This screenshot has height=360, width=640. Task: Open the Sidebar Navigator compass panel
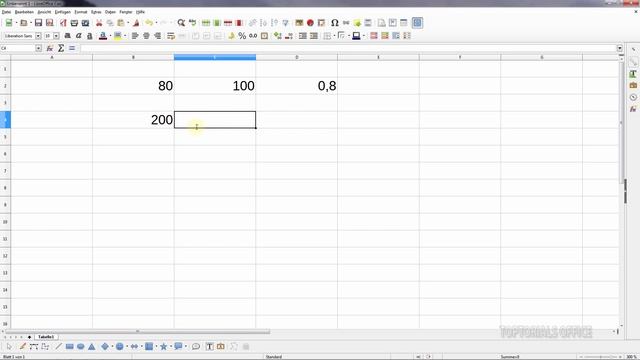pyautogui.click(x=633, y=97)
